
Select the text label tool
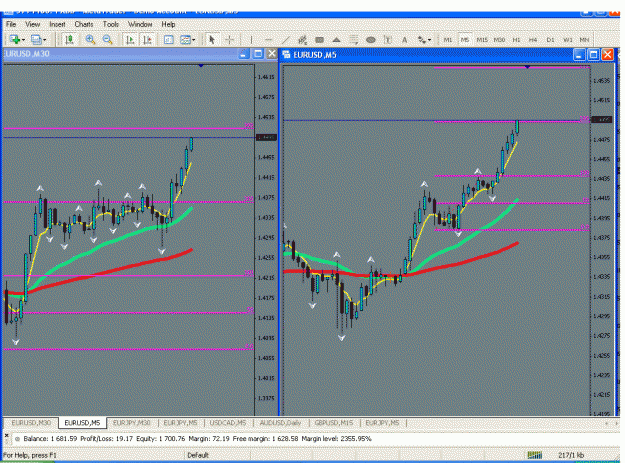[387, 39]
